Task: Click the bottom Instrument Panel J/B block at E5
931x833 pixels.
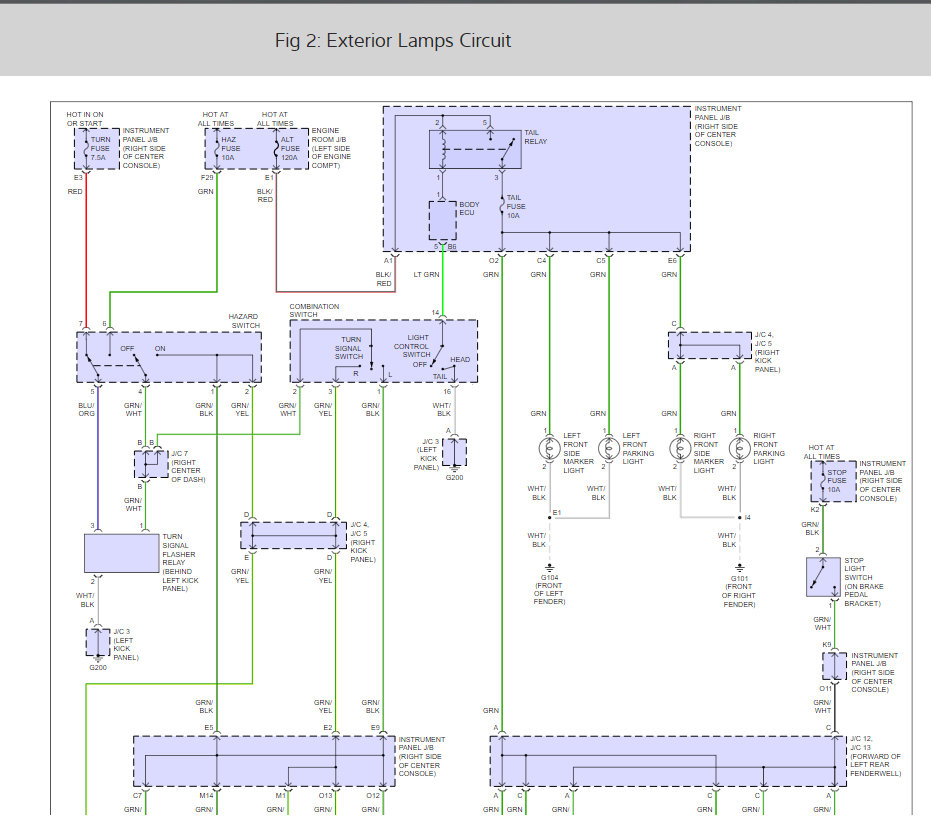Action: tap(264, 762)
